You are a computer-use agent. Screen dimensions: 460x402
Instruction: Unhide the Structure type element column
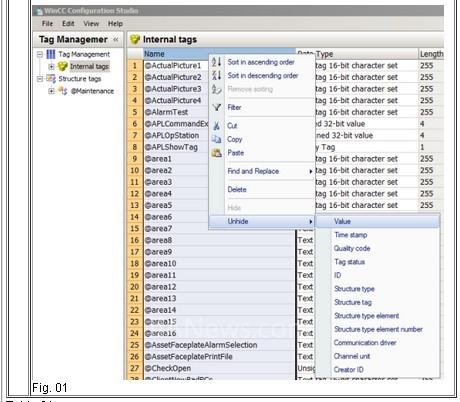(367, 316)
